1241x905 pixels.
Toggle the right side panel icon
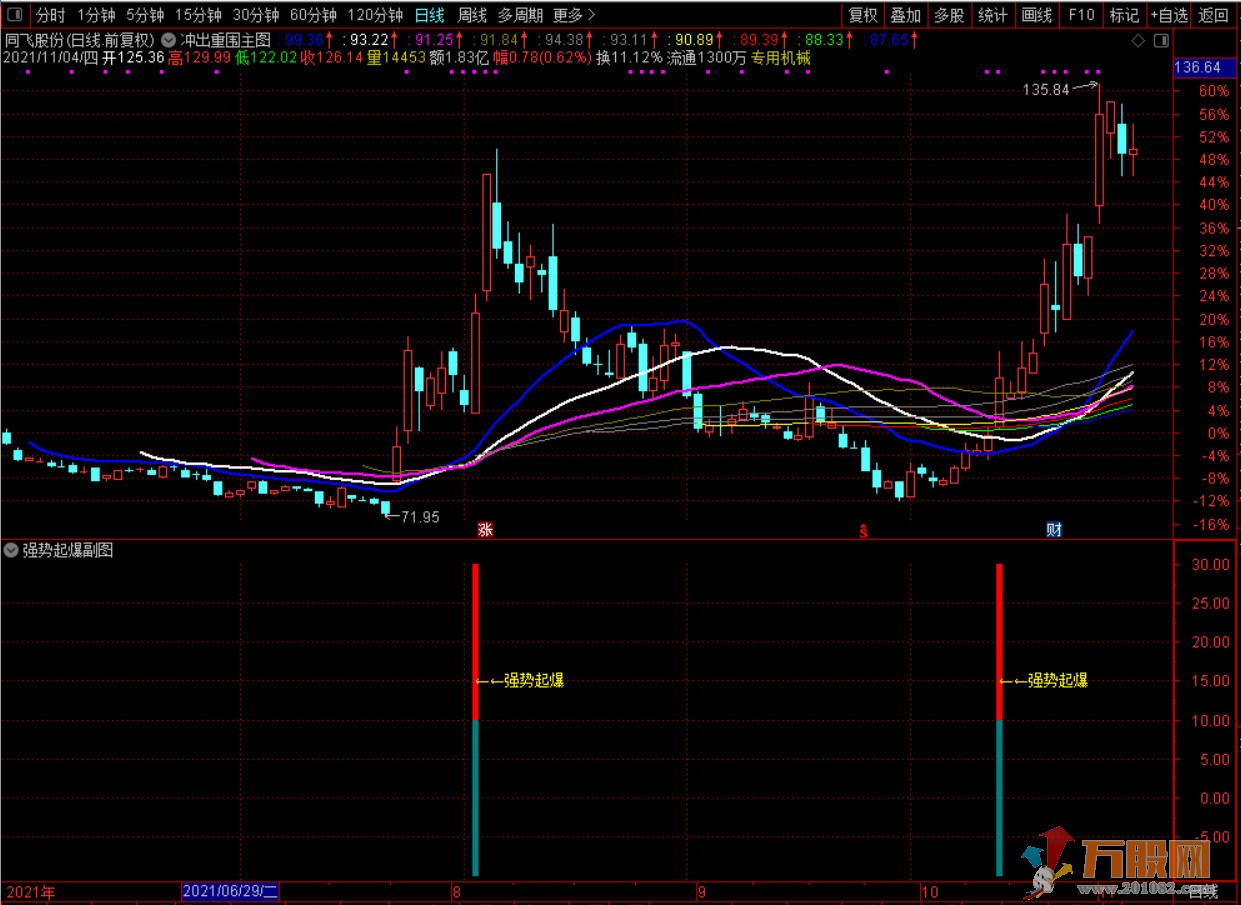(x=1160, y=41)
